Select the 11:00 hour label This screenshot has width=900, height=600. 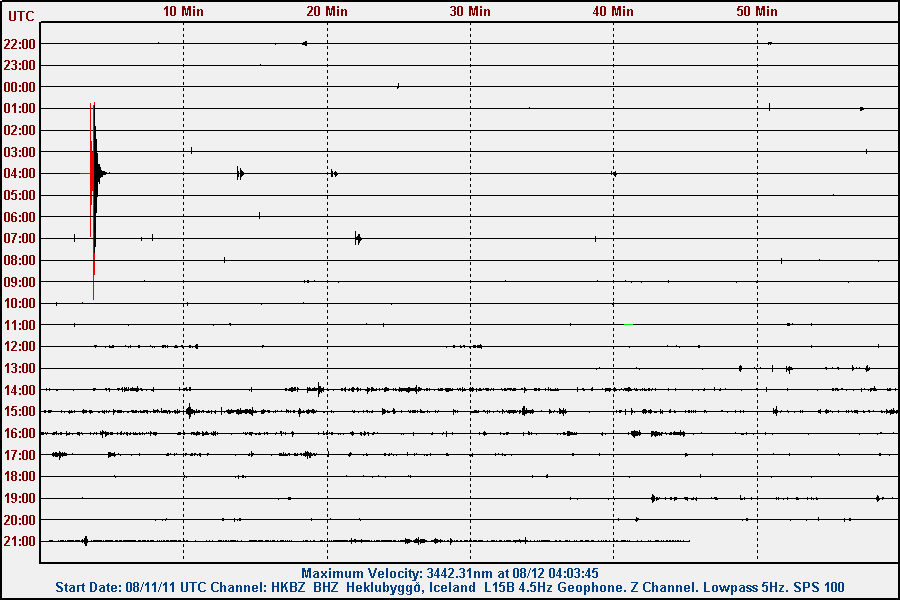pos(20,325)
